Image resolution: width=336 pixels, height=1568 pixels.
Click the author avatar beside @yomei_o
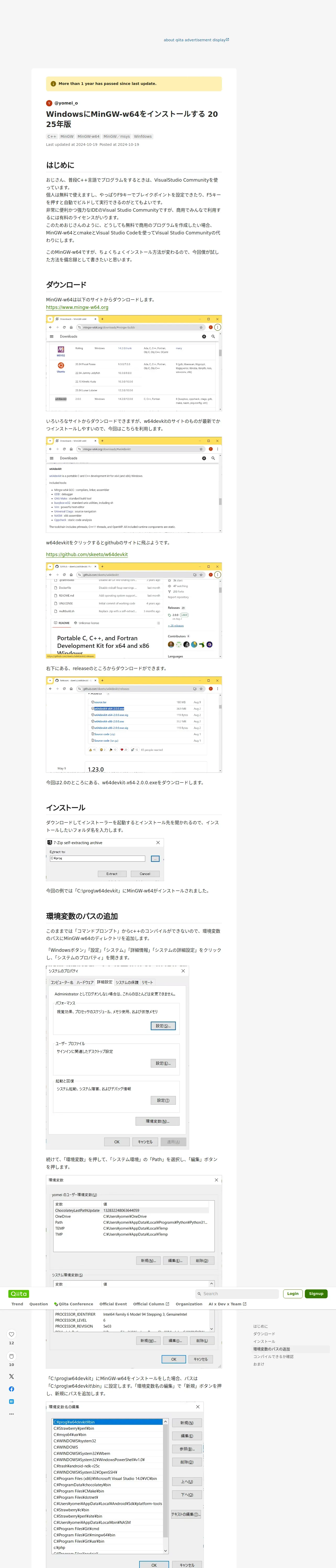[49, 103]
